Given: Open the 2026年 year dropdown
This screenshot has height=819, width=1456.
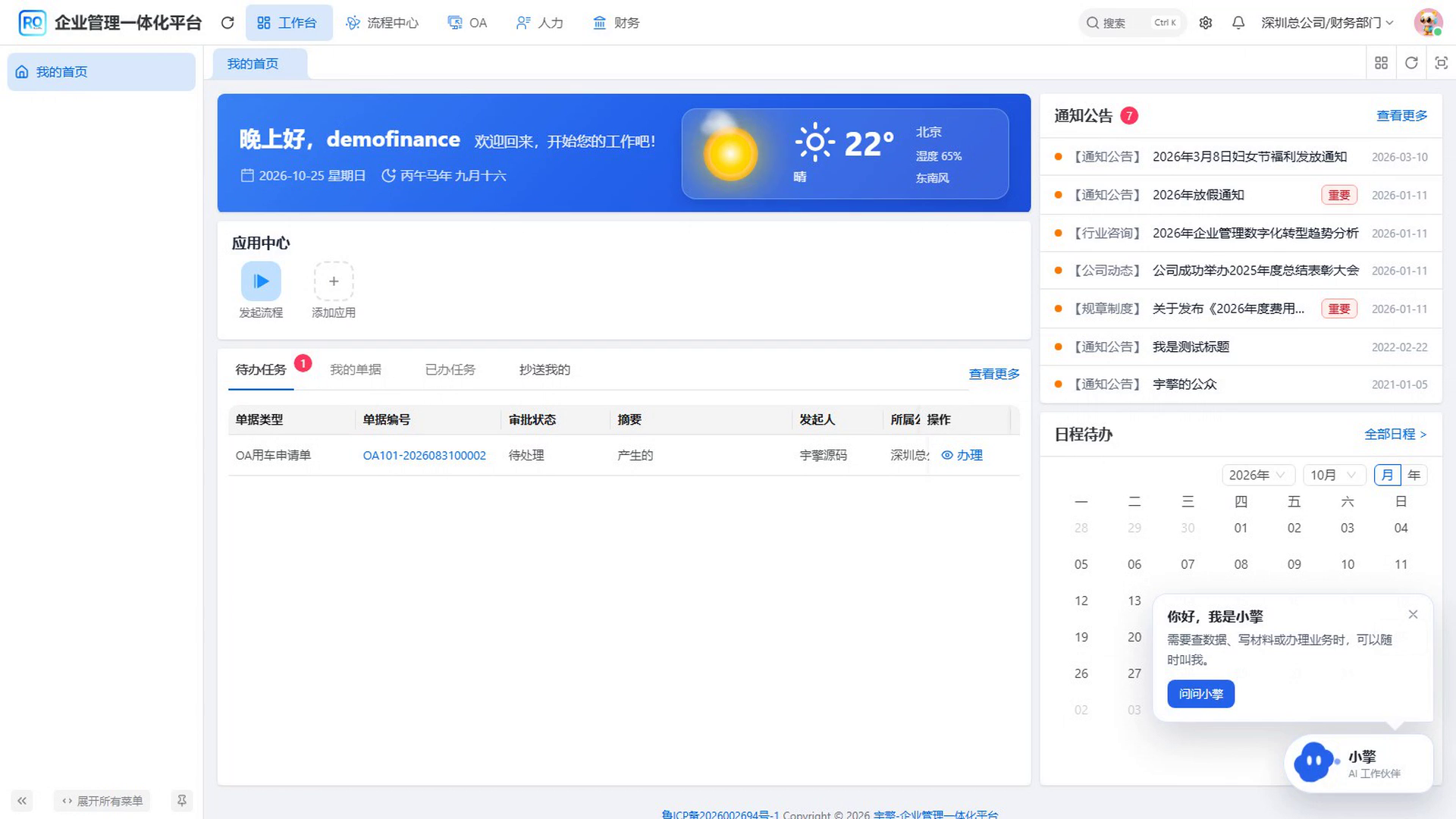Looking at the screenshot, I should [x=1257, y=475].
